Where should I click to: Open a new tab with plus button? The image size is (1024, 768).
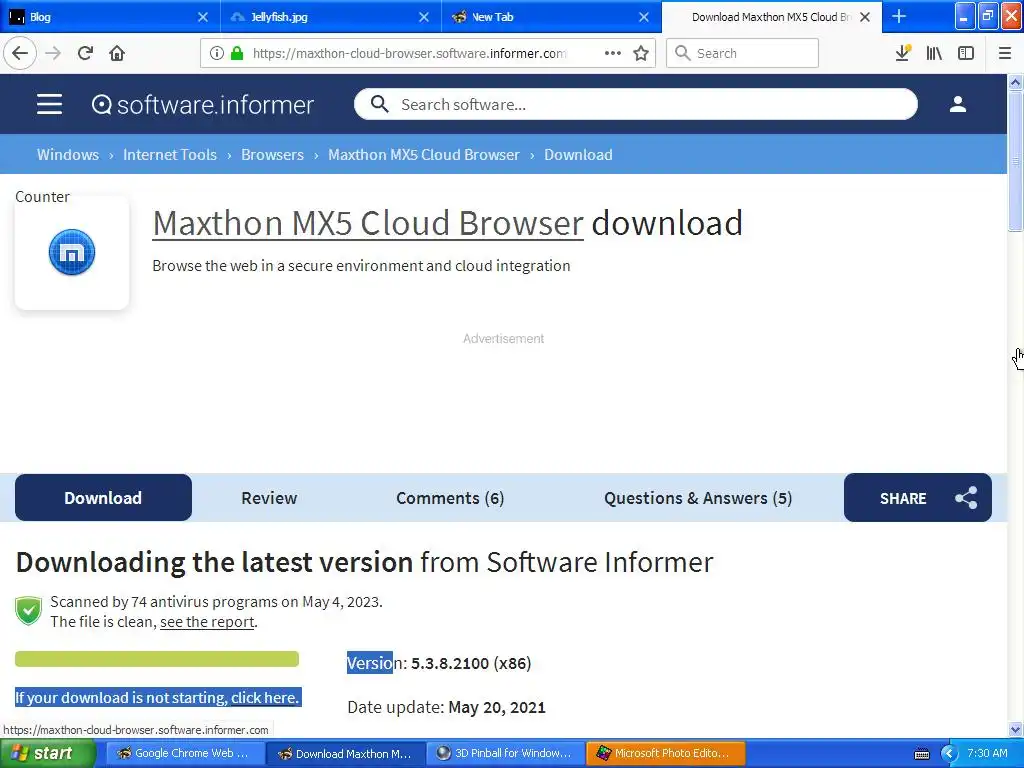click(x=899, y=16)
